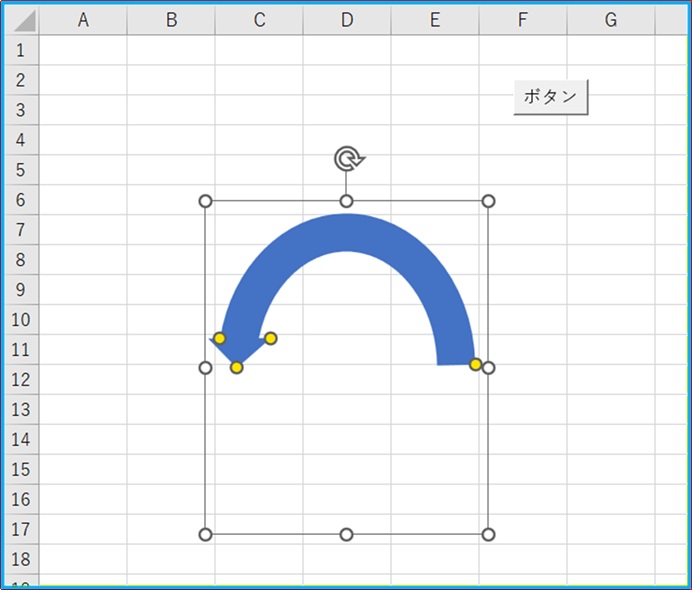The image size is (692, 590).
Task: Click the yellow handle right of arrowhead
Action: click(x=271, y=338)
